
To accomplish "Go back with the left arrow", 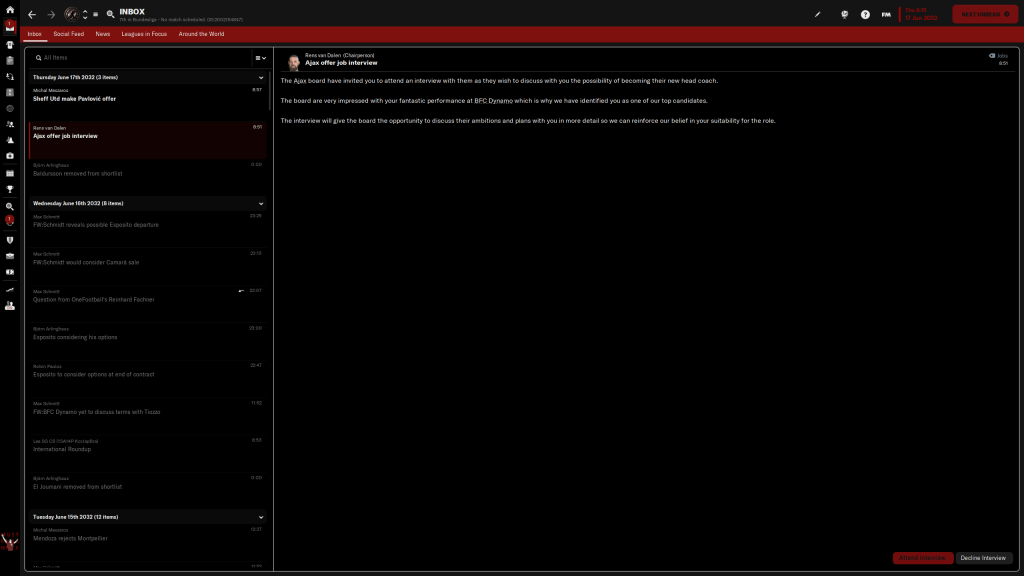I will [32, 15].
